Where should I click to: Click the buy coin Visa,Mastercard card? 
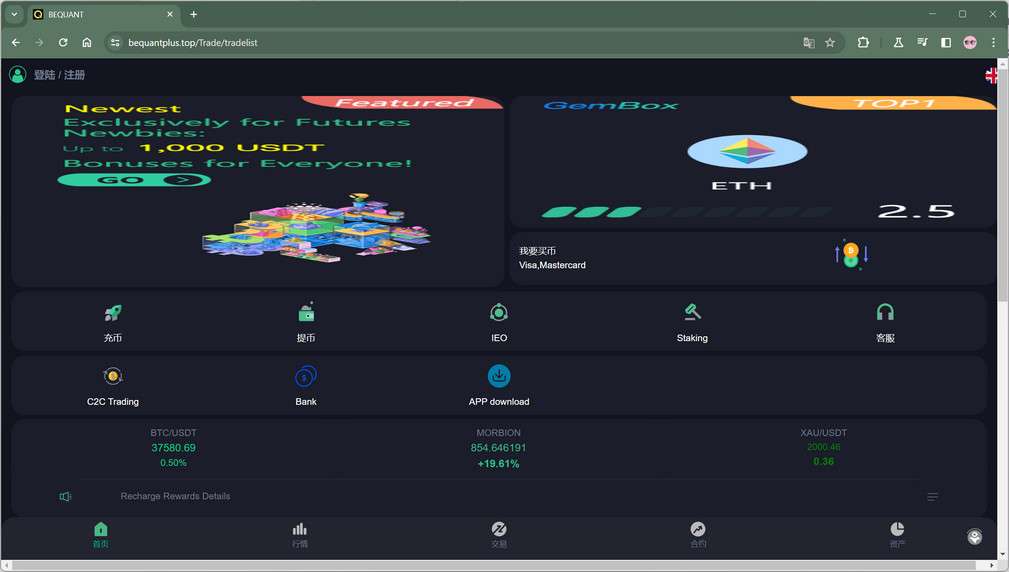pyautogui.click(x=752, y=258)
